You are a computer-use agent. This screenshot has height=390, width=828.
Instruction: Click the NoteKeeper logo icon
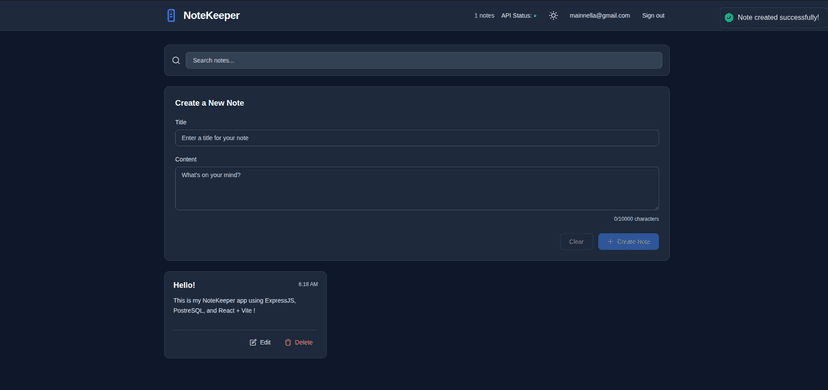click(171, 15)
